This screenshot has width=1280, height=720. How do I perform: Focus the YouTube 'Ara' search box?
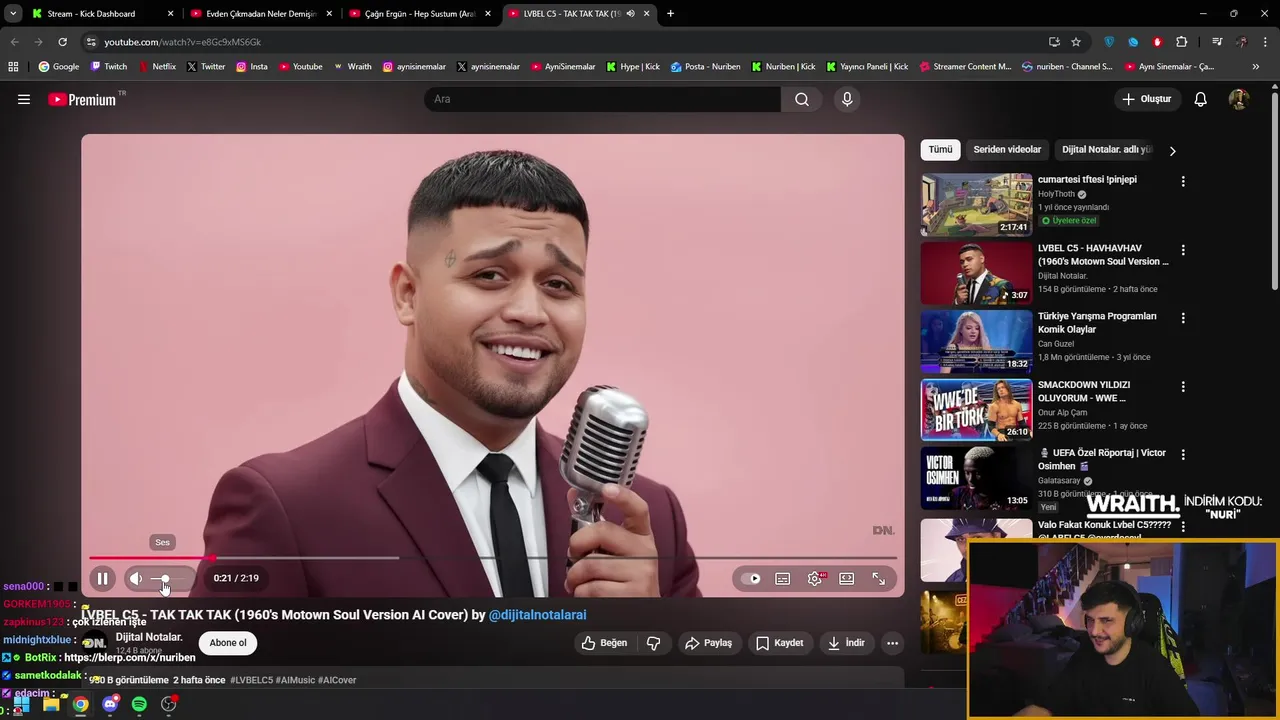coord(602,99)
